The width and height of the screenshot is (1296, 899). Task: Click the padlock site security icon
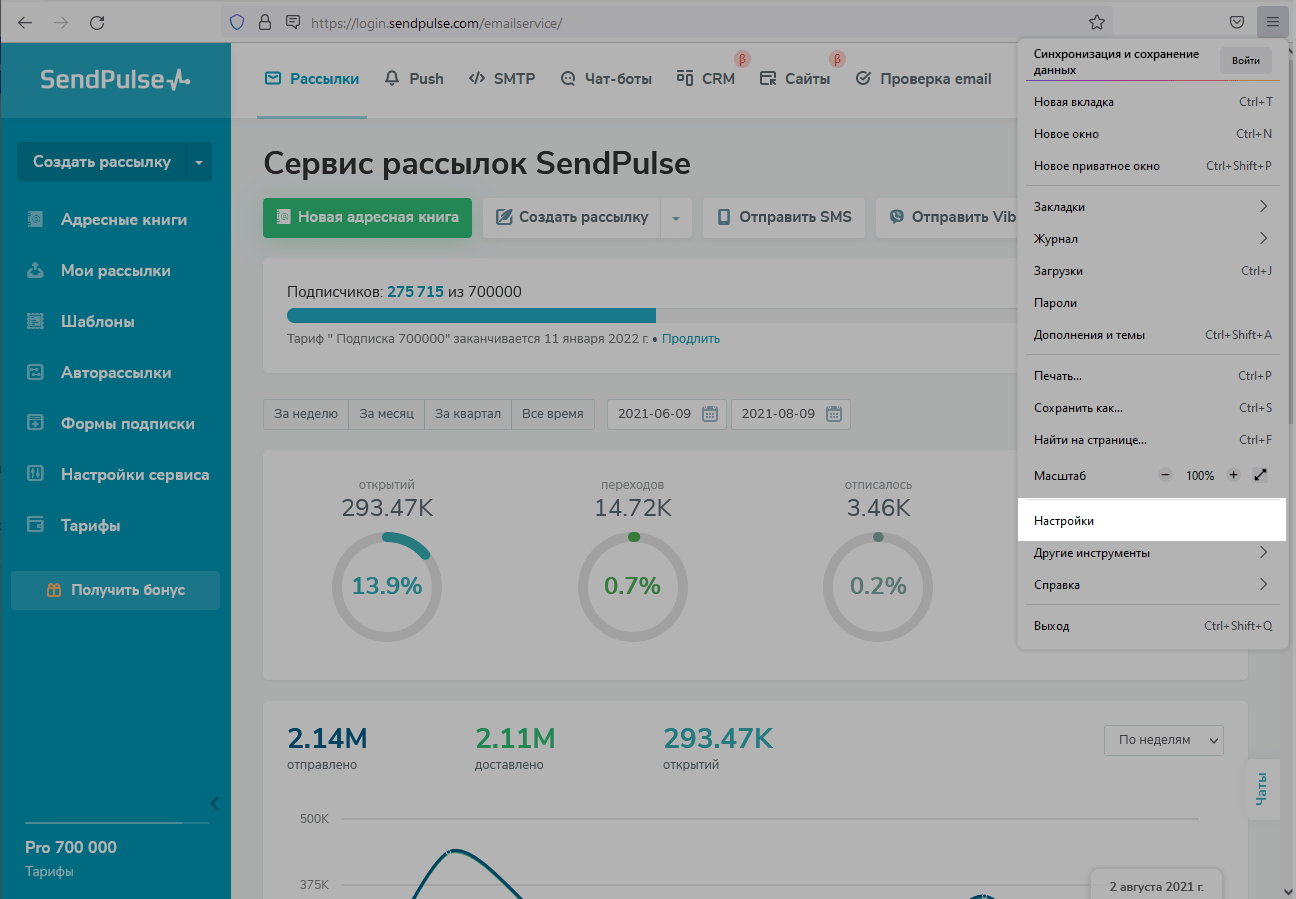tap(265, 22)
